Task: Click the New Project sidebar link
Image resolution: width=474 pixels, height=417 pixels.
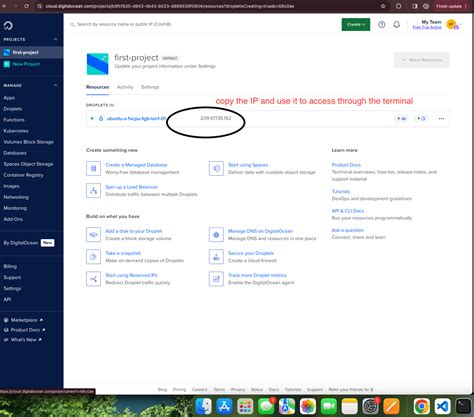Action: 26,64
